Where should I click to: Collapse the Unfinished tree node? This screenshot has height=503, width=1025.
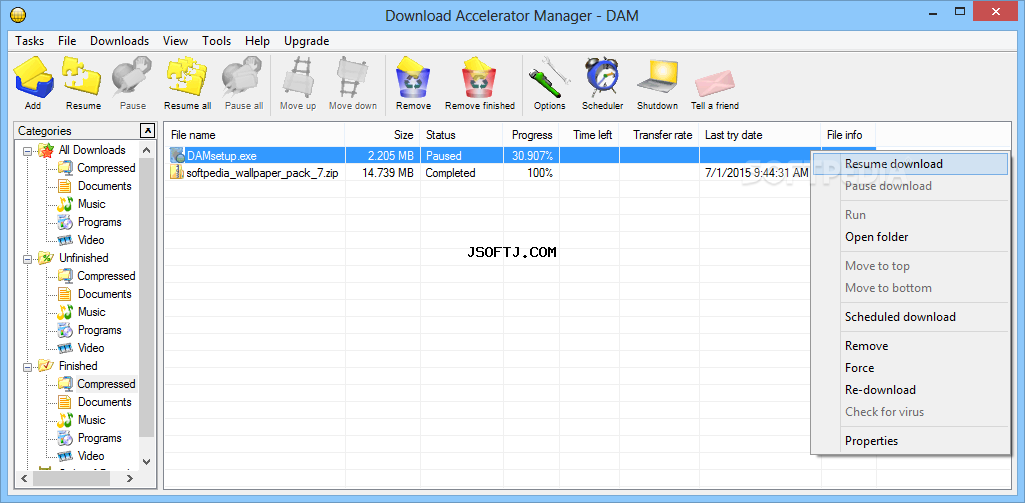(27, 259)
